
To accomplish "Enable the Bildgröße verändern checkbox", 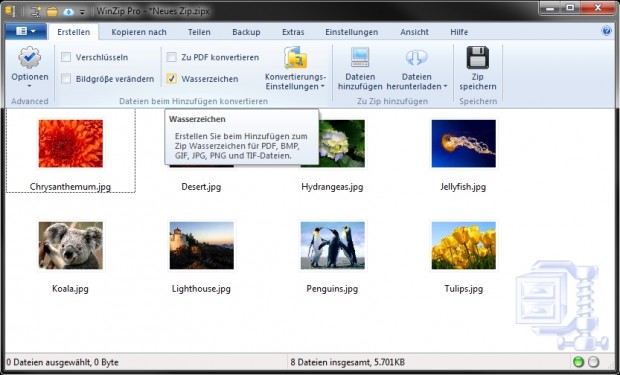I will click(x=66, y=79).
